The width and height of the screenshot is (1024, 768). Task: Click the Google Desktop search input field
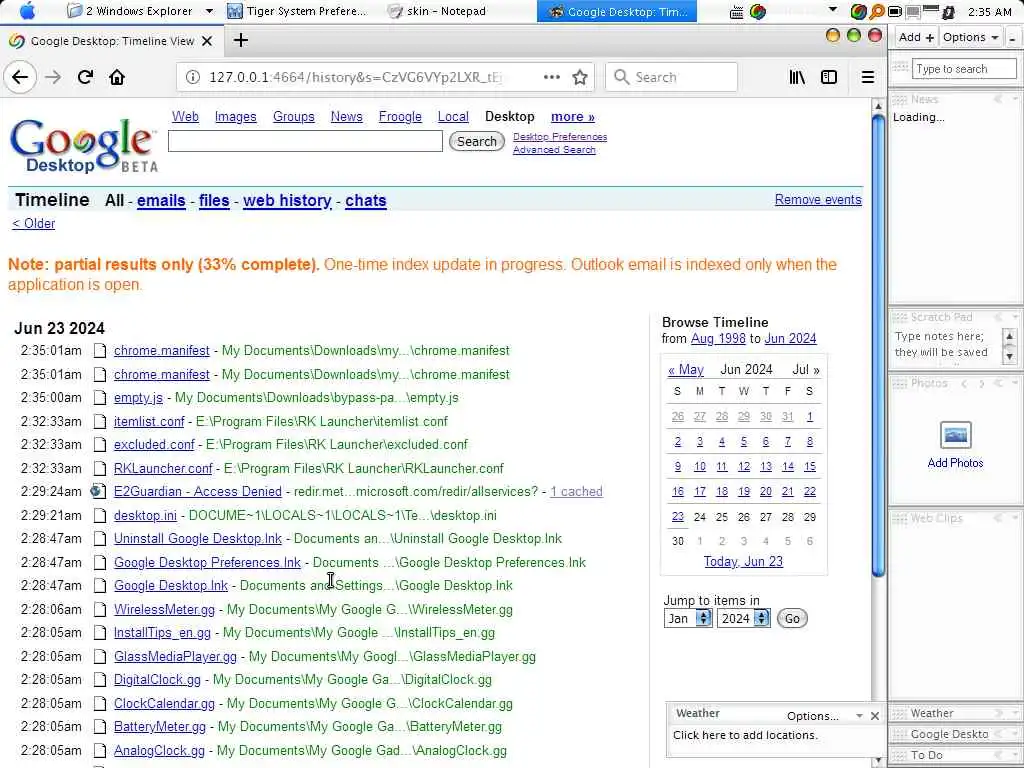click(x=305, y=140)
